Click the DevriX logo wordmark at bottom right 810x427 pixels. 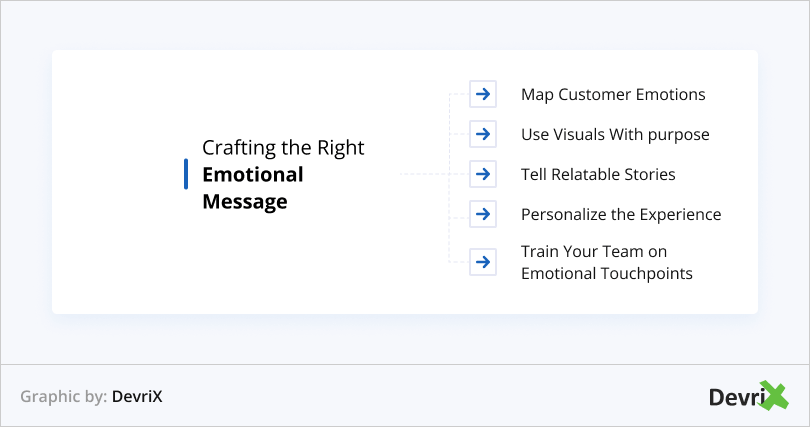click(749, 396)
